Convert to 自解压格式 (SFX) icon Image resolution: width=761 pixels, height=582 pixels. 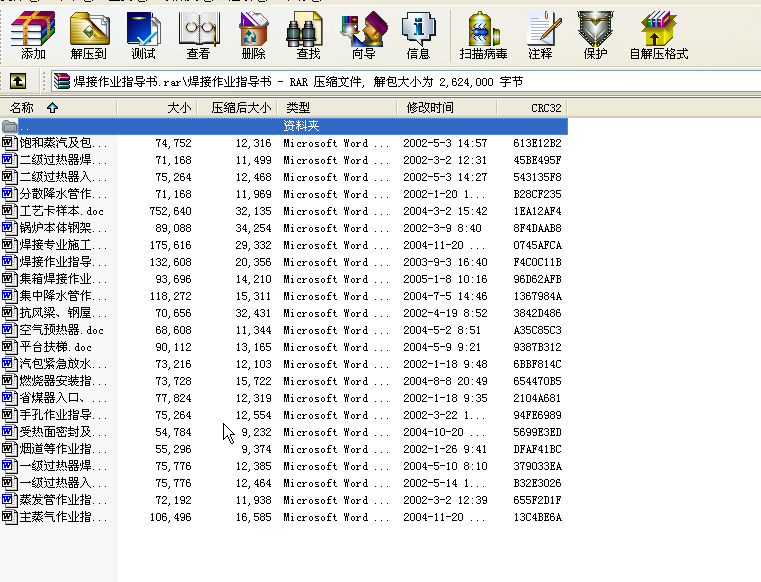659,35
